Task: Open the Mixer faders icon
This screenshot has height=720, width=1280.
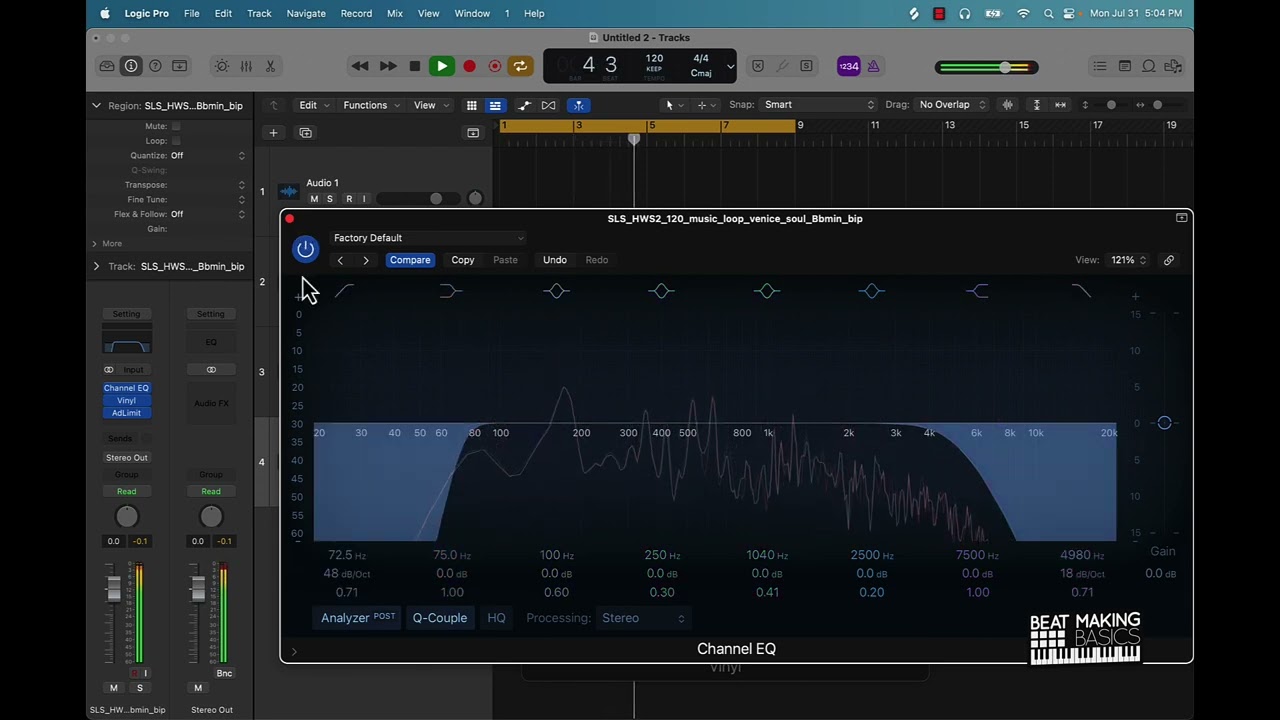Action: [246, 66]
